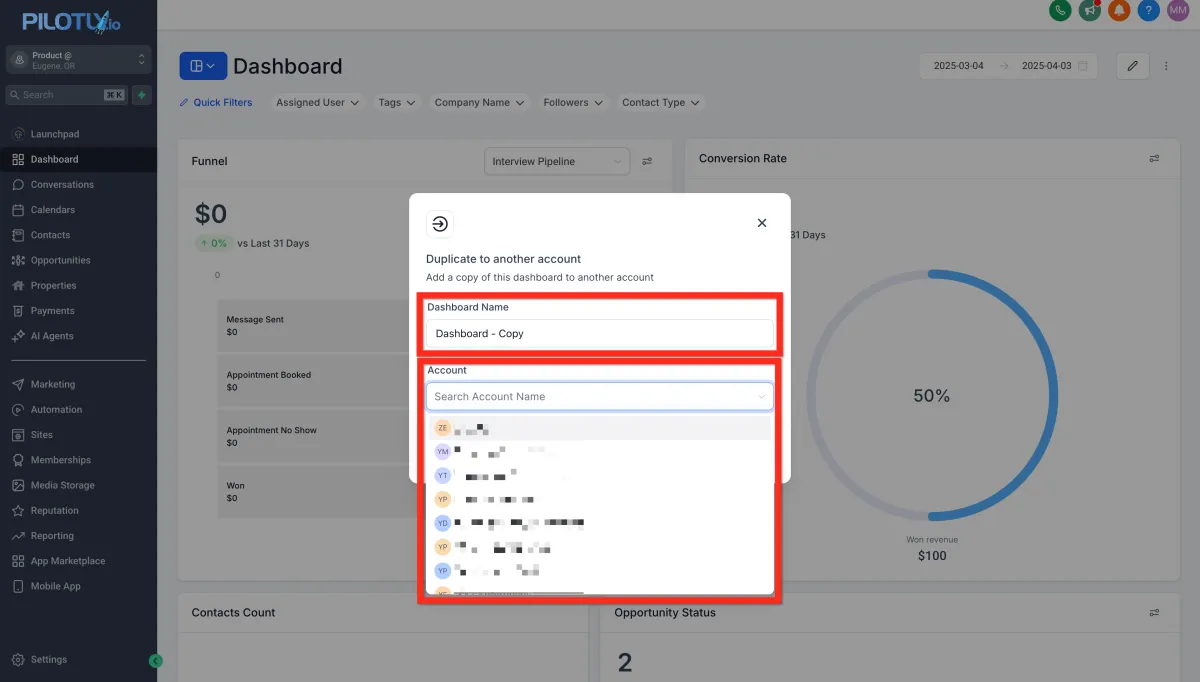
Task: Click the 50% conversion rate donut chart
Action: point(931,395)
